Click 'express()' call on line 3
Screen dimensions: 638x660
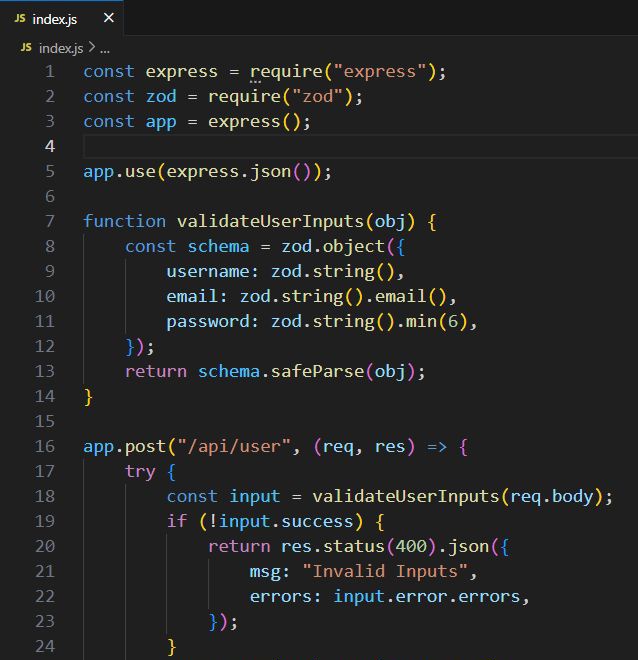pos(254,122)
